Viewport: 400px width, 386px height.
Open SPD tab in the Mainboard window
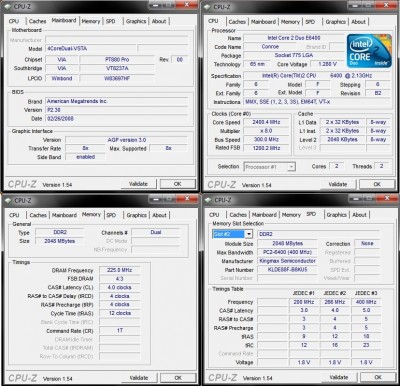click(111, 21)
